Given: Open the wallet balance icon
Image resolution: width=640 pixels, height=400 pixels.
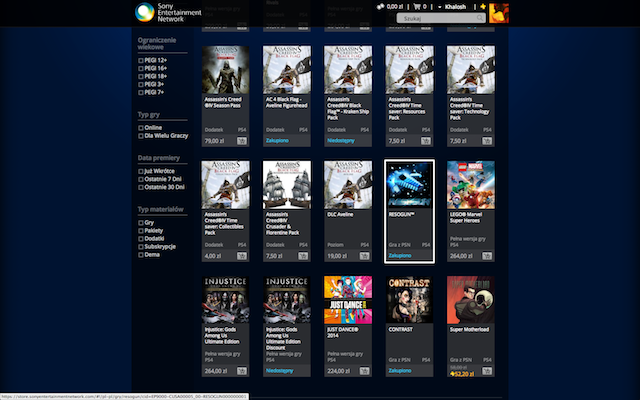Looking at the screenshot, I should 380,6.
